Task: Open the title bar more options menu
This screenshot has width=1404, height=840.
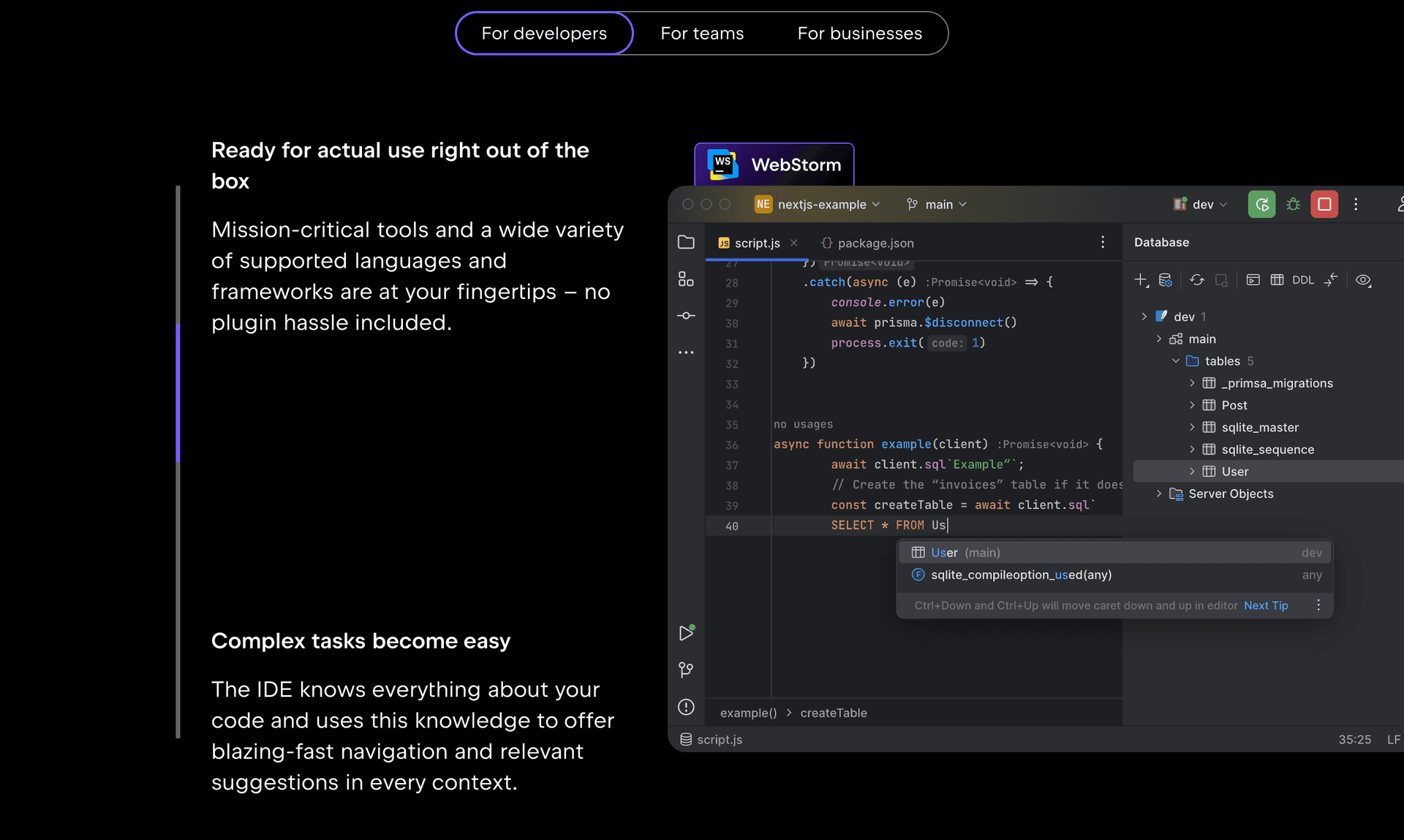Action: click(x=1356, y=205)
